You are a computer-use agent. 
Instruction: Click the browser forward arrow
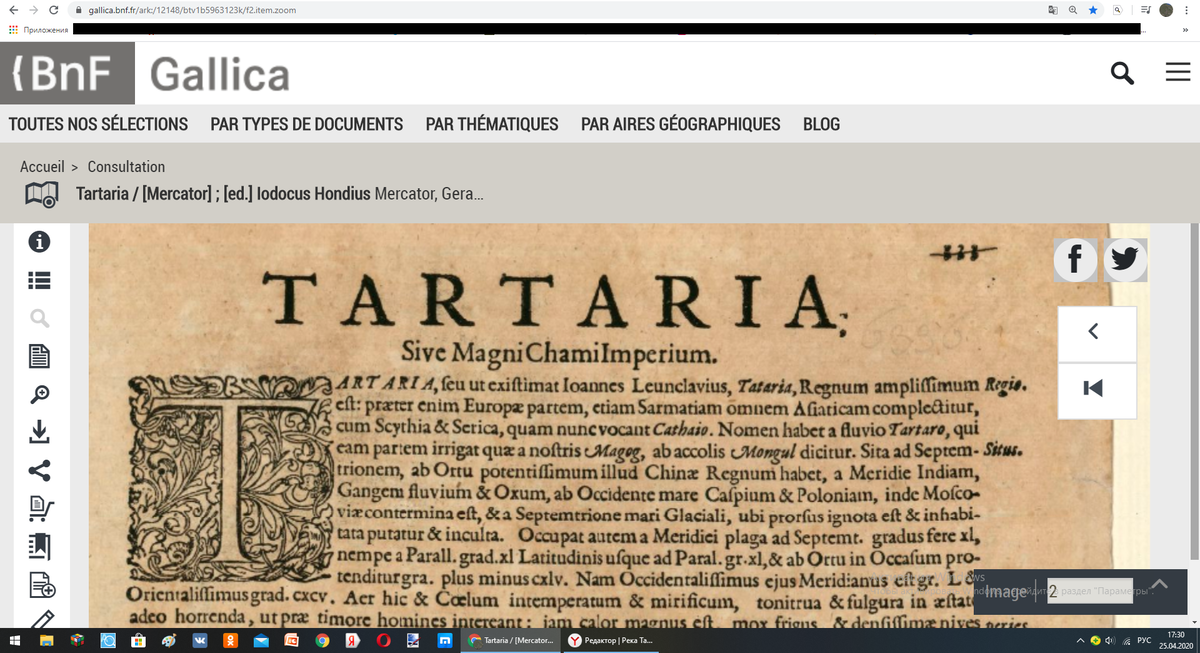tap(36, 9)
